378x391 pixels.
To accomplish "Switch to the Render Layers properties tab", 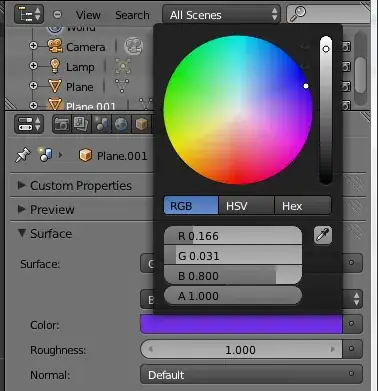I will [x=81, y=124].
